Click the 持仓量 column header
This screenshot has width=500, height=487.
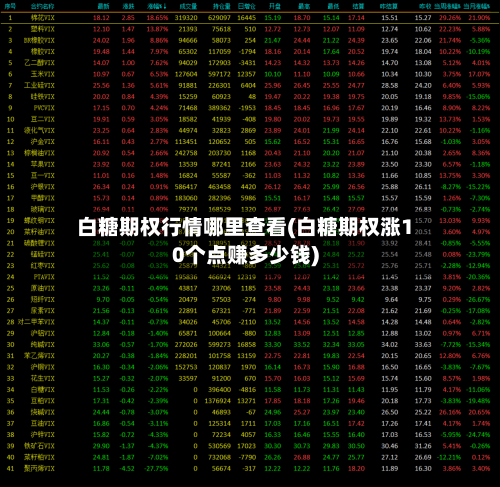(222, 6)
